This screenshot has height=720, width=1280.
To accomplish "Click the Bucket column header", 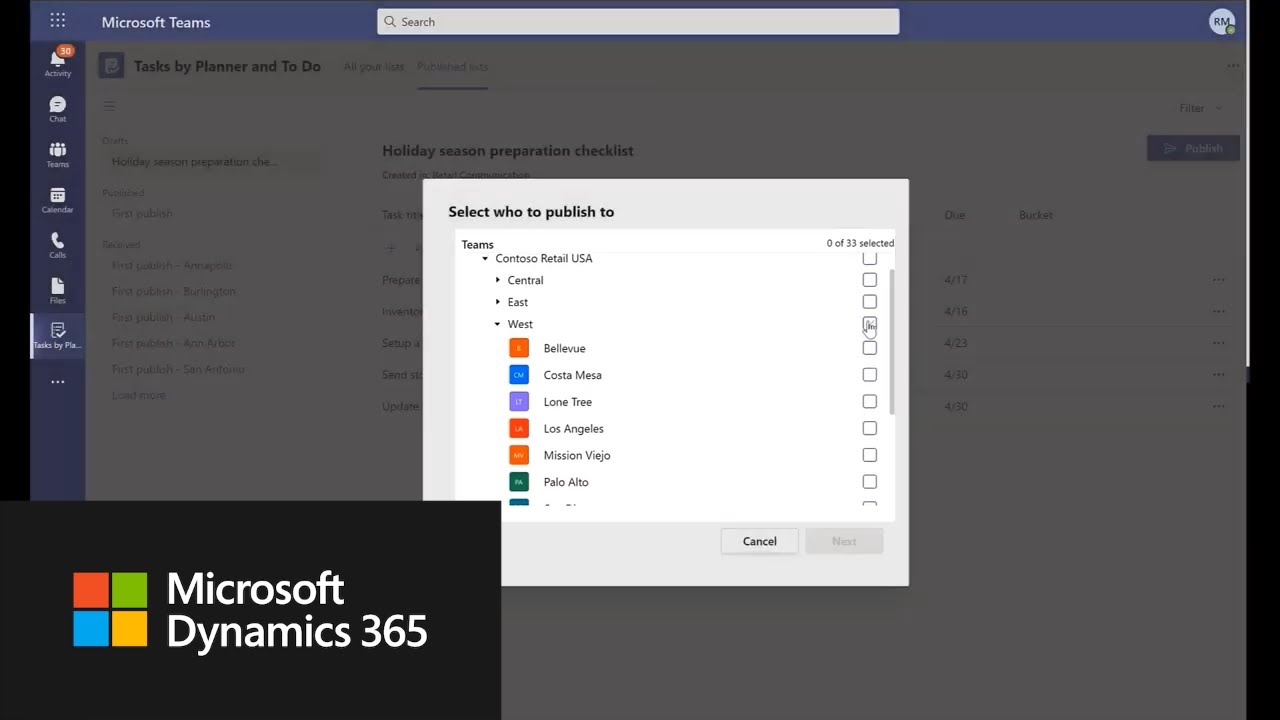I will tap(1036, 215).
